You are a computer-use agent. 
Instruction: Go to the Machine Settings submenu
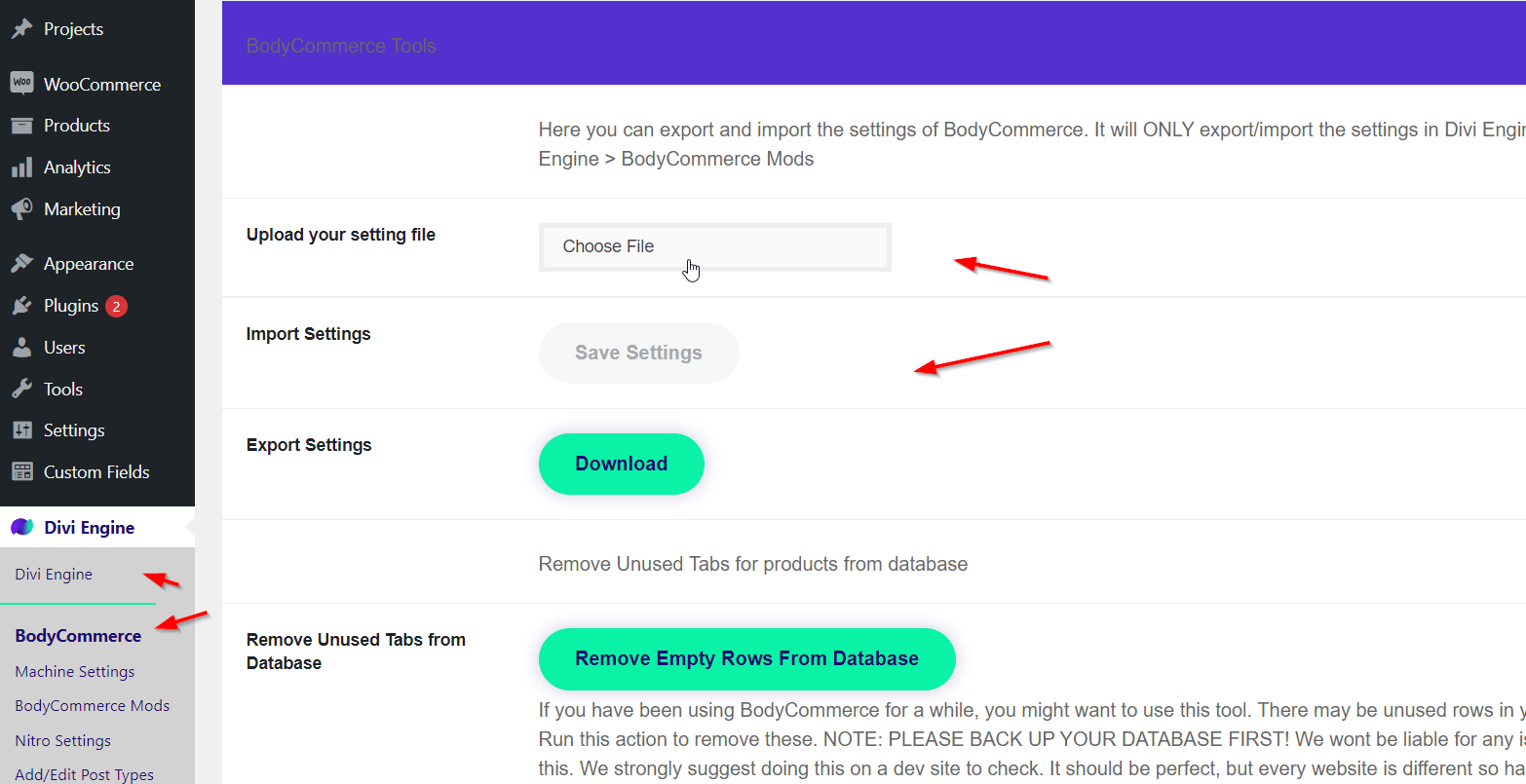pyautogui.click(x=75, y=672)
